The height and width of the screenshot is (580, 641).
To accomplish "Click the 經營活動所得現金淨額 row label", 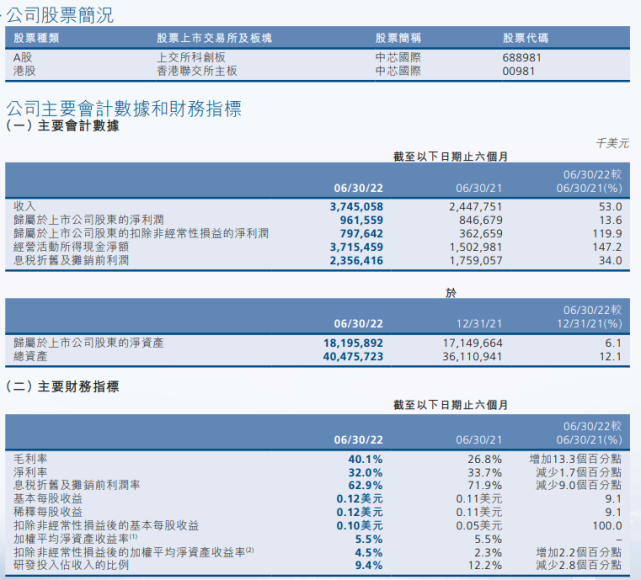I will pos(72,246).
